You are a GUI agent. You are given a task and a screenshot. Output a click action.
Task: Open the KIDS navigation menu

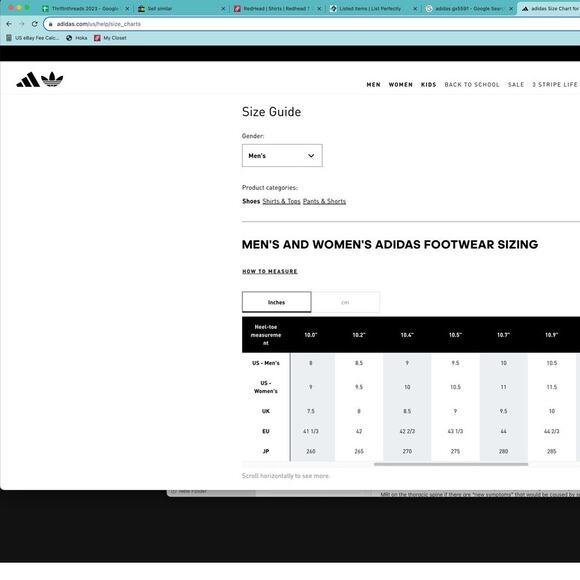tap(428, 85)
